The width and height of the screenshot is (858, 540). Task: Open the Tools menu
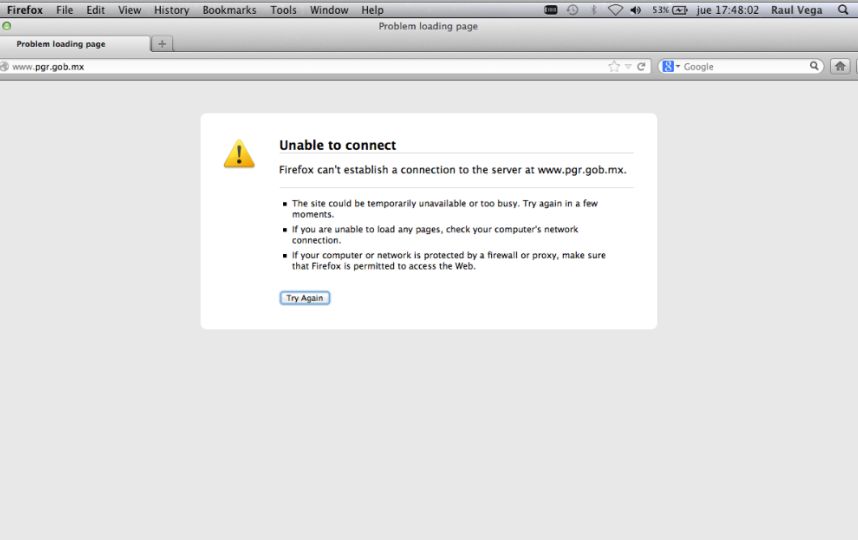point(283,10)
